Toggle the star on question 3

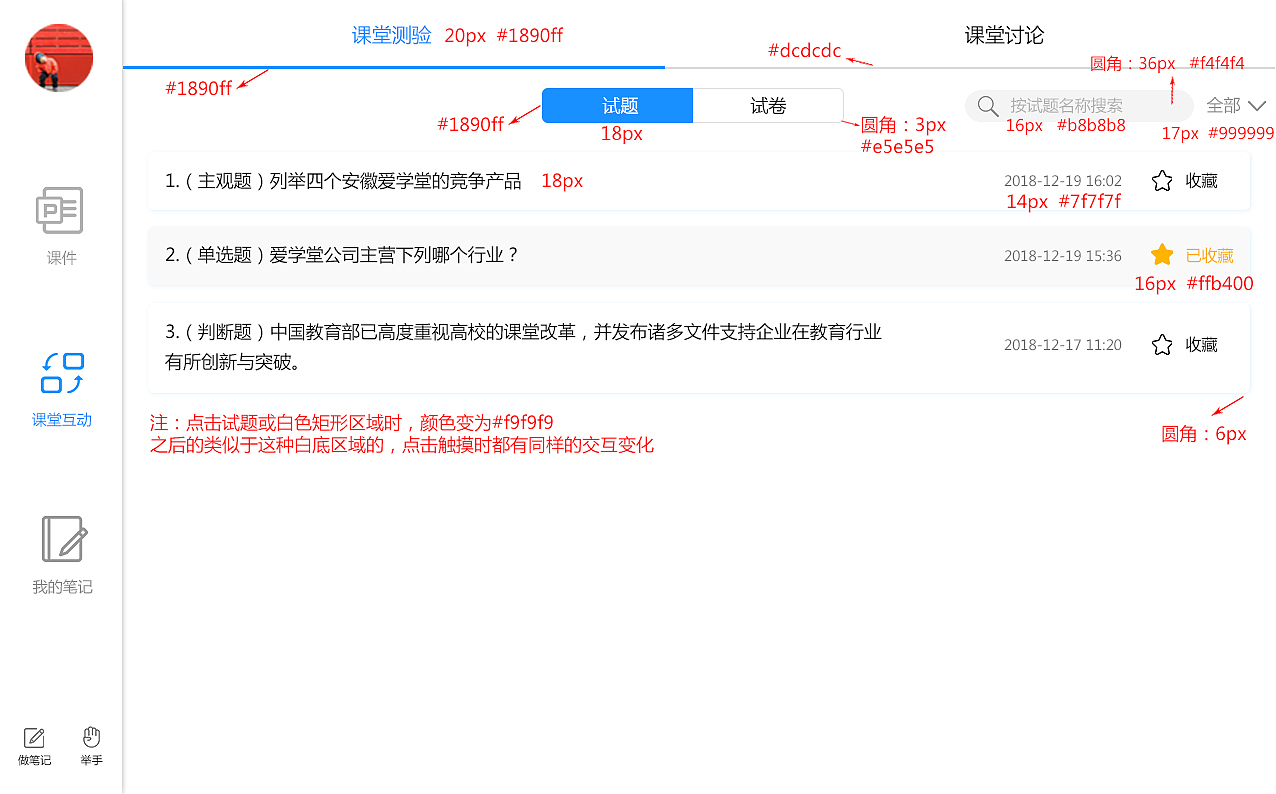pyautogui.click(x=1161, y=344)
